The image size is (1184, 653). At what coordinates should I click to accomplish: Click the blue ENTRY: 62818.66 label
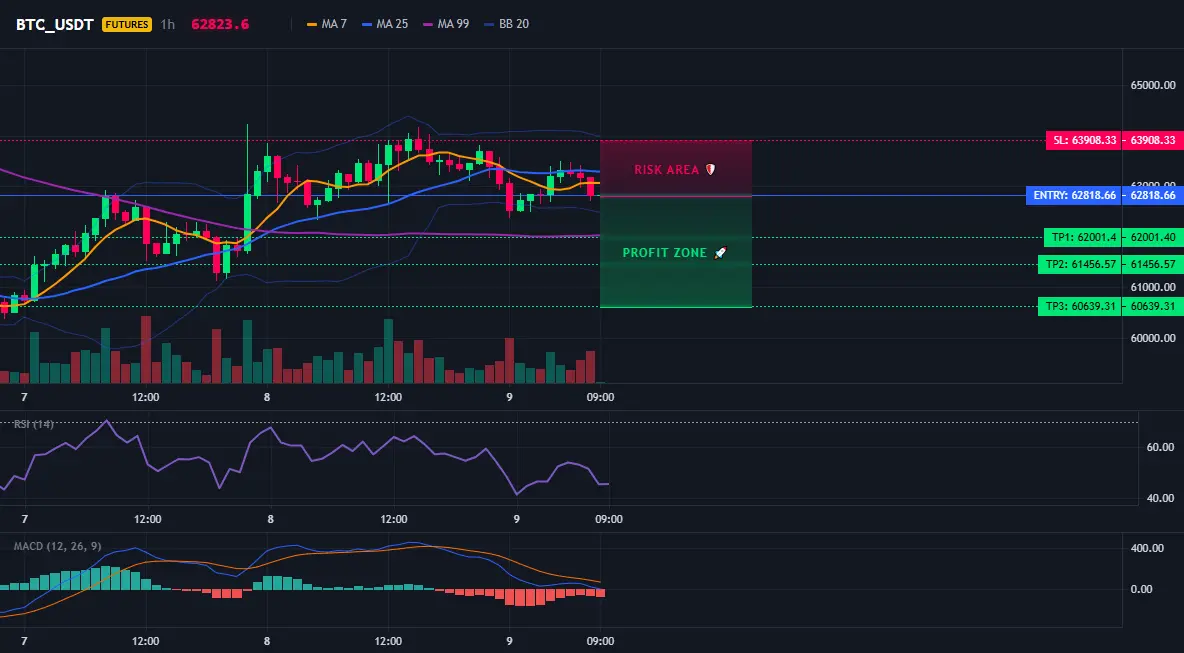click(x=1073, y=196)
